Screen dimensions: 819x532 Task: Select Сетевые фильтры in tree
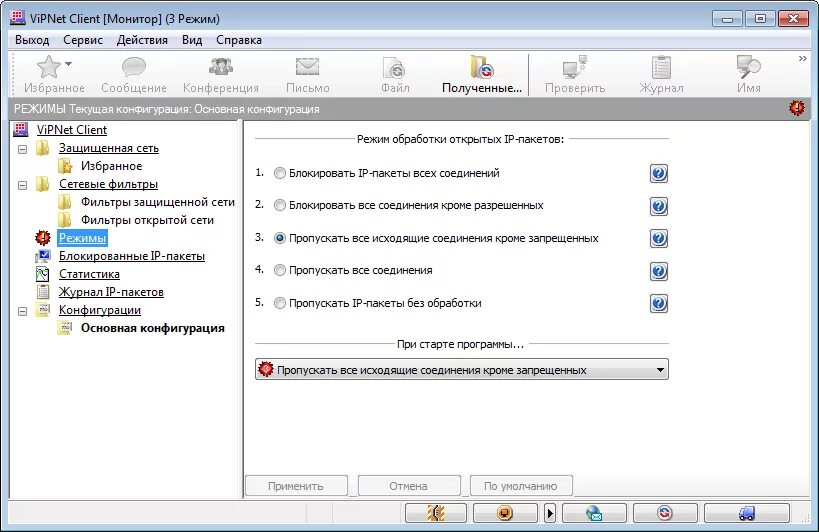pos(108,184)
